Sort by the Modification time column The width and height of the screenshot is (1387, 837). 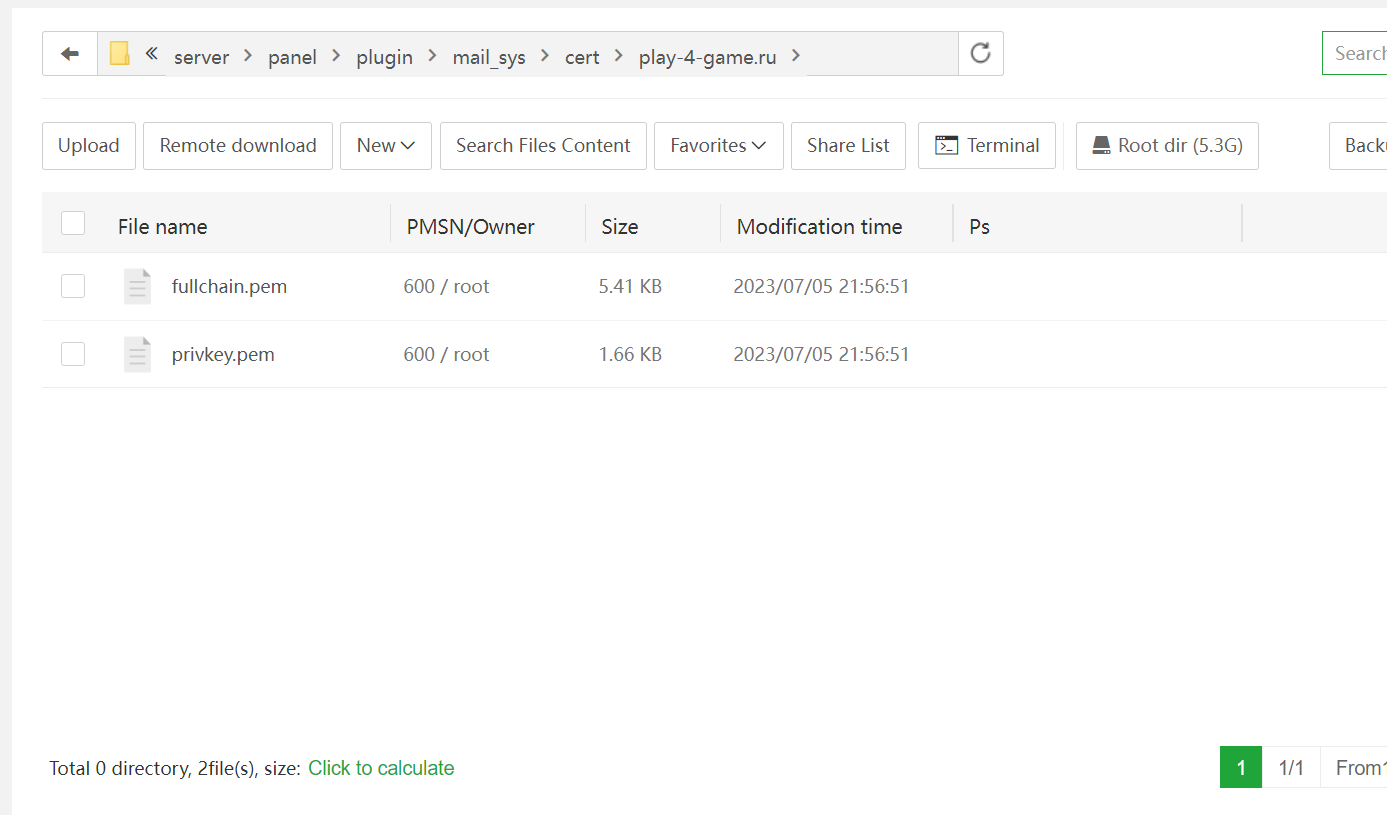[x=819, y=227]
